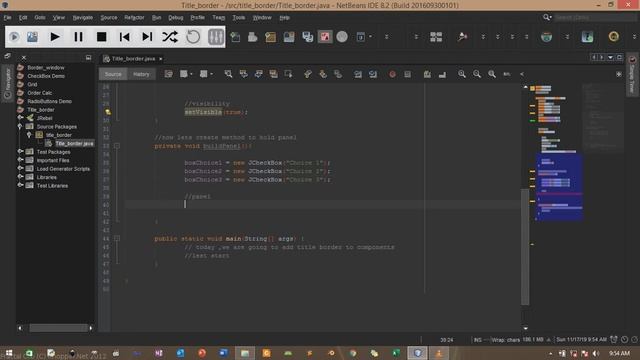Click the gray round toolbar button
Screen dimensions: 640x360
point(342,37)
